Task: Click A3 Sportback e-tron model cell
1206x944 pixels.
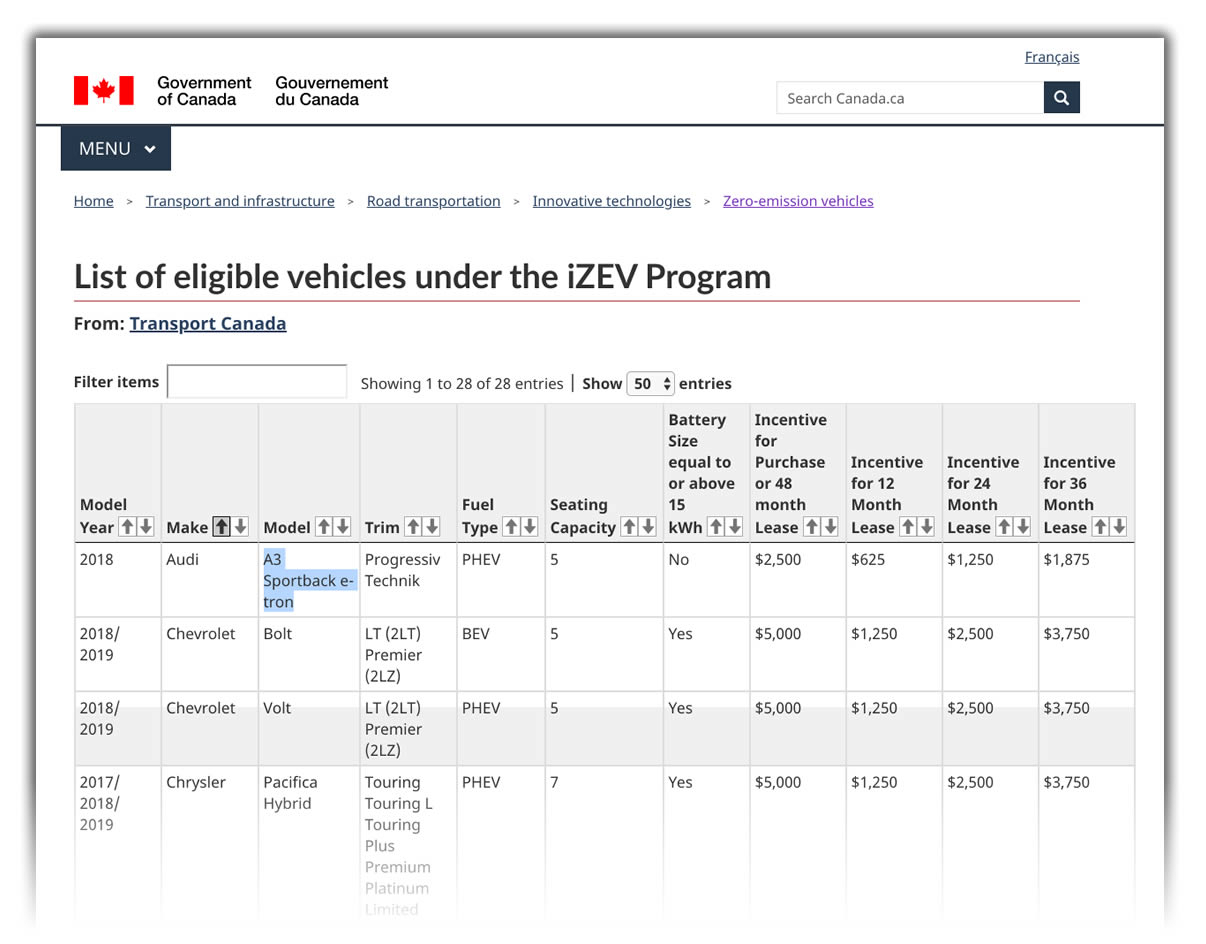Action: click(309, 581)
